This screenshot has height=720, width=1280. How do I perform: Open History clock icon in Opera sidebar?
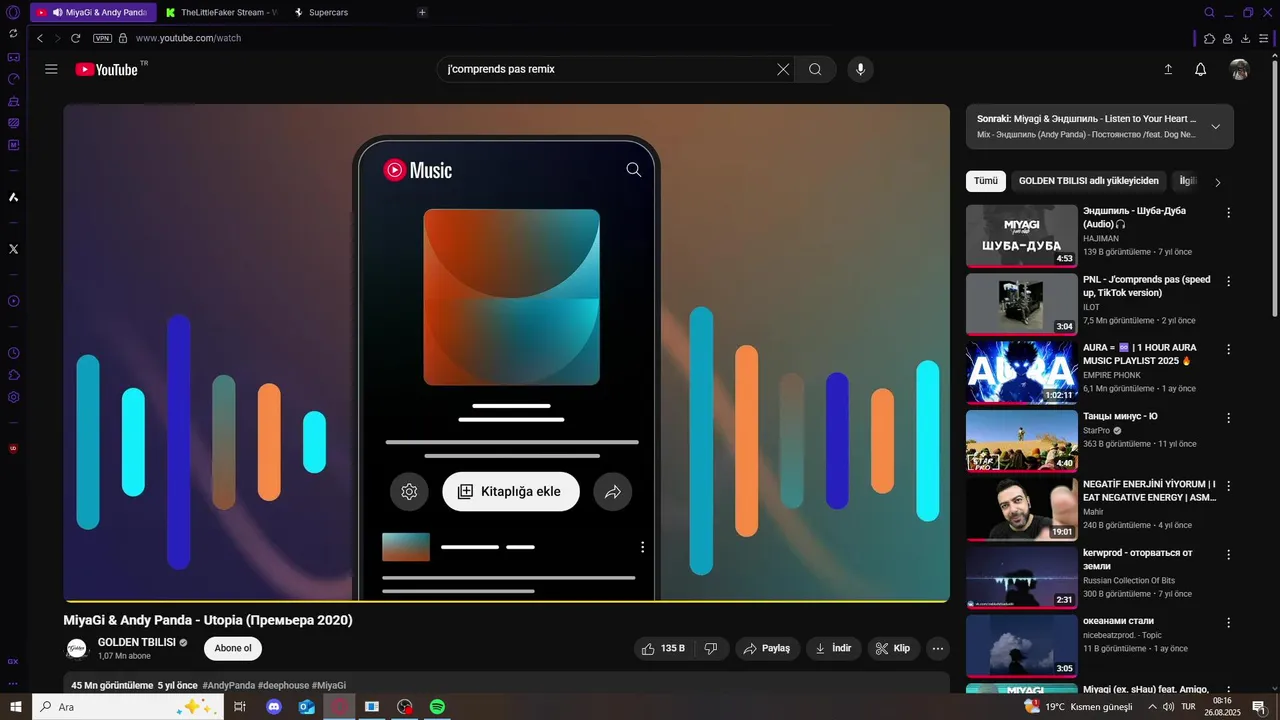[x=13, y=353]
